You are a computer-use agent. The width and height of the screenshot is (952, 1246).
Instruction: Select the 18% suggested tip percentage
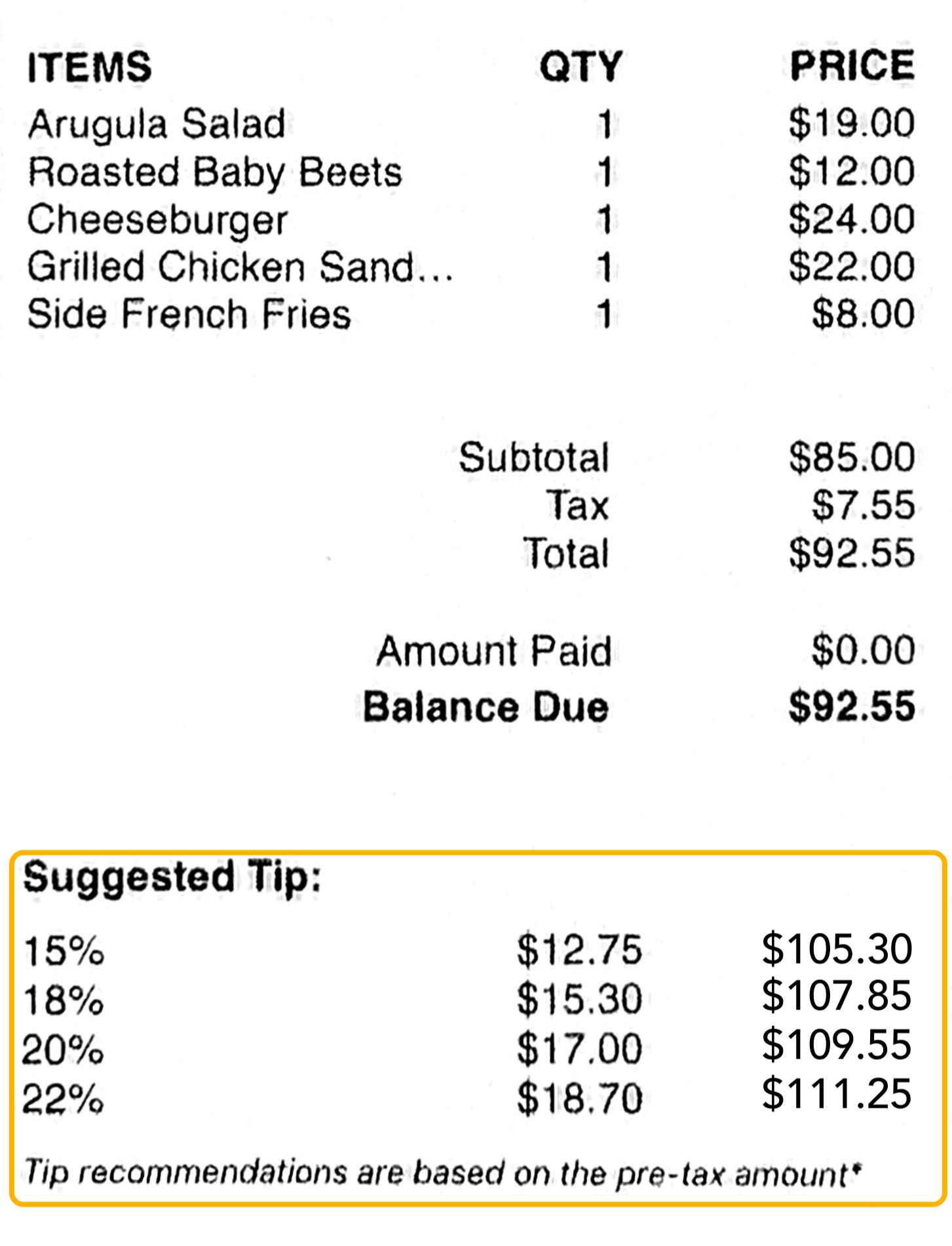[x=63, y=1000]
